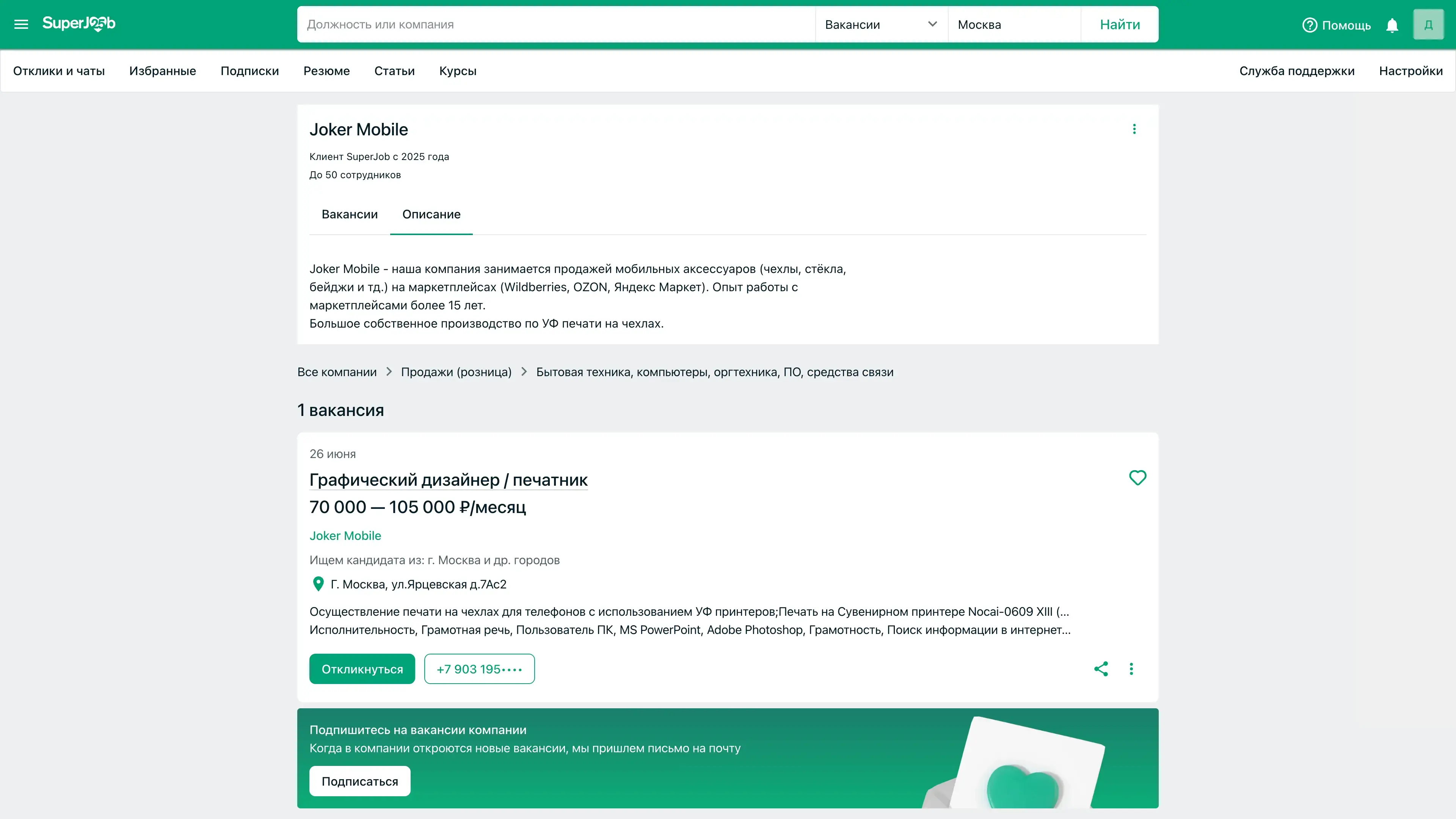Screen dimensions: 1456x819
Task: Add vacancy to favorites heart icon
Action: click(x=1137, y=478)
